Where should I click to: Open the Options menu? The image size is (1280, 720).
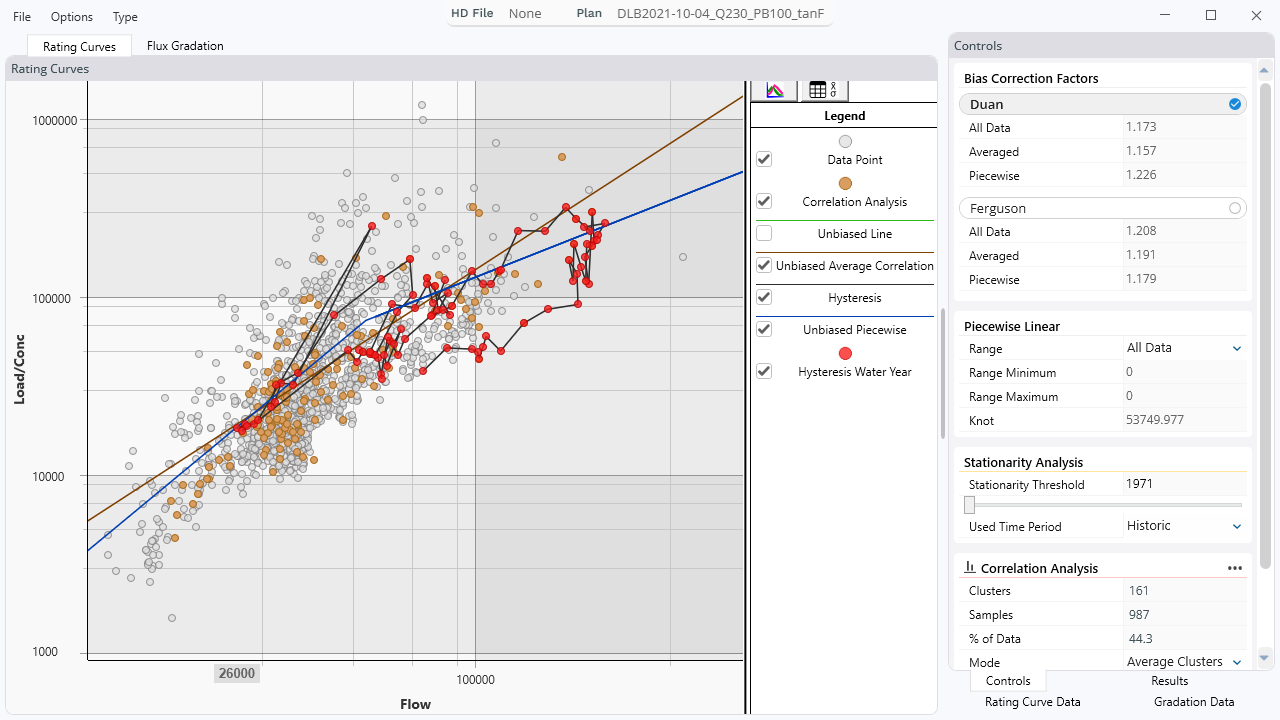72,17
